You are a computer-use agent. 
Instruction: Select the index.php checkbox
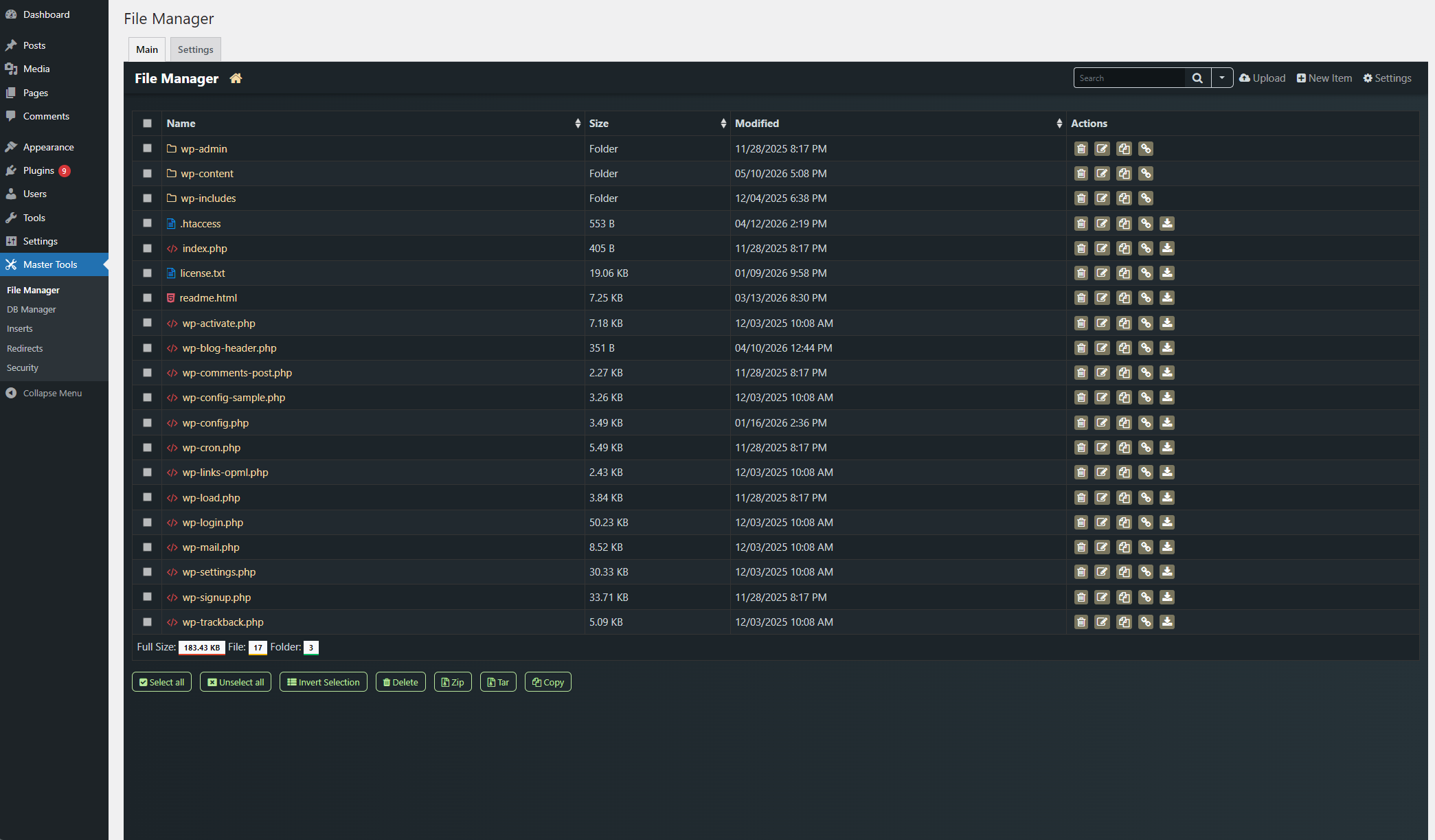pyautogui.click(x=147, y=248)
